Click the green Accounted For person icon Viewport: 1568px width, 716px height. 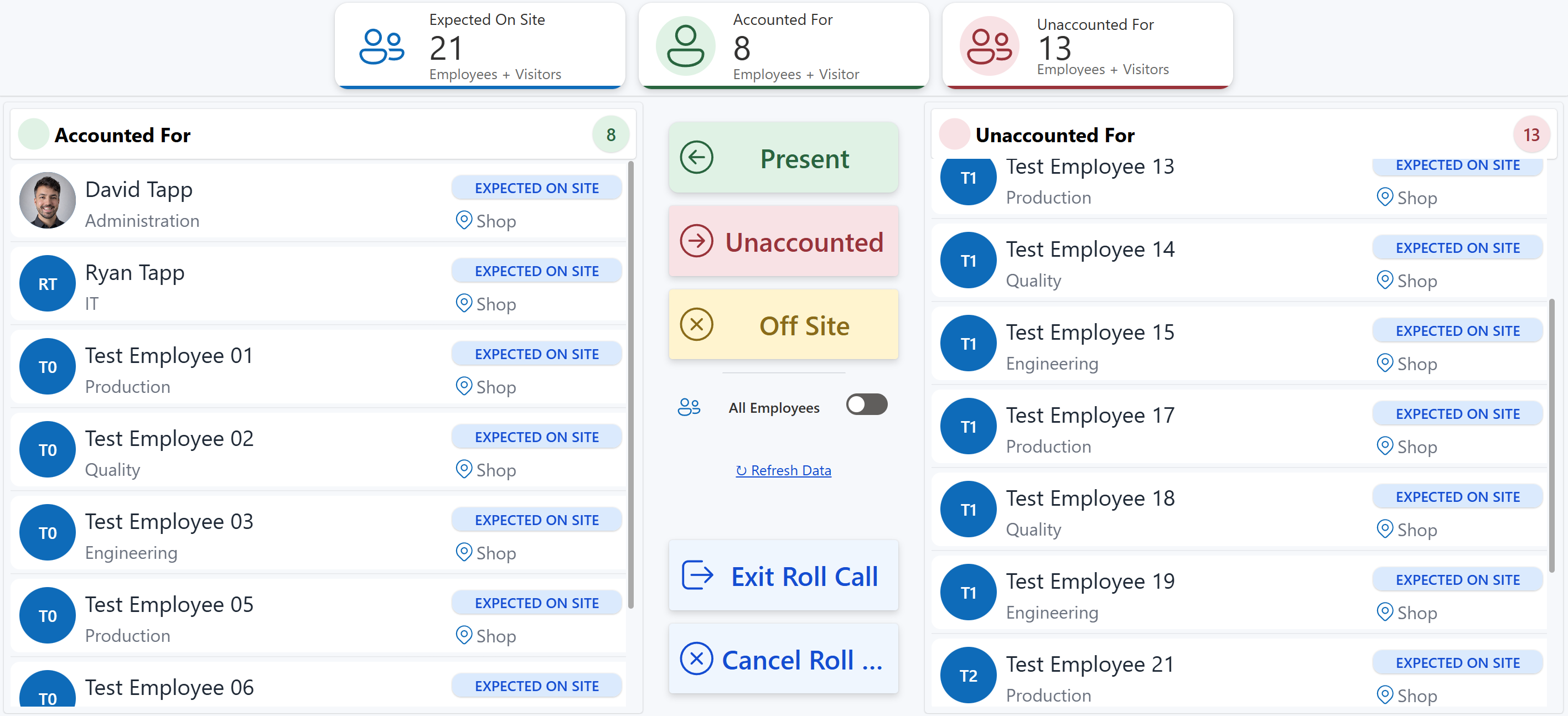pyautogui.click(x=685, y=45)
